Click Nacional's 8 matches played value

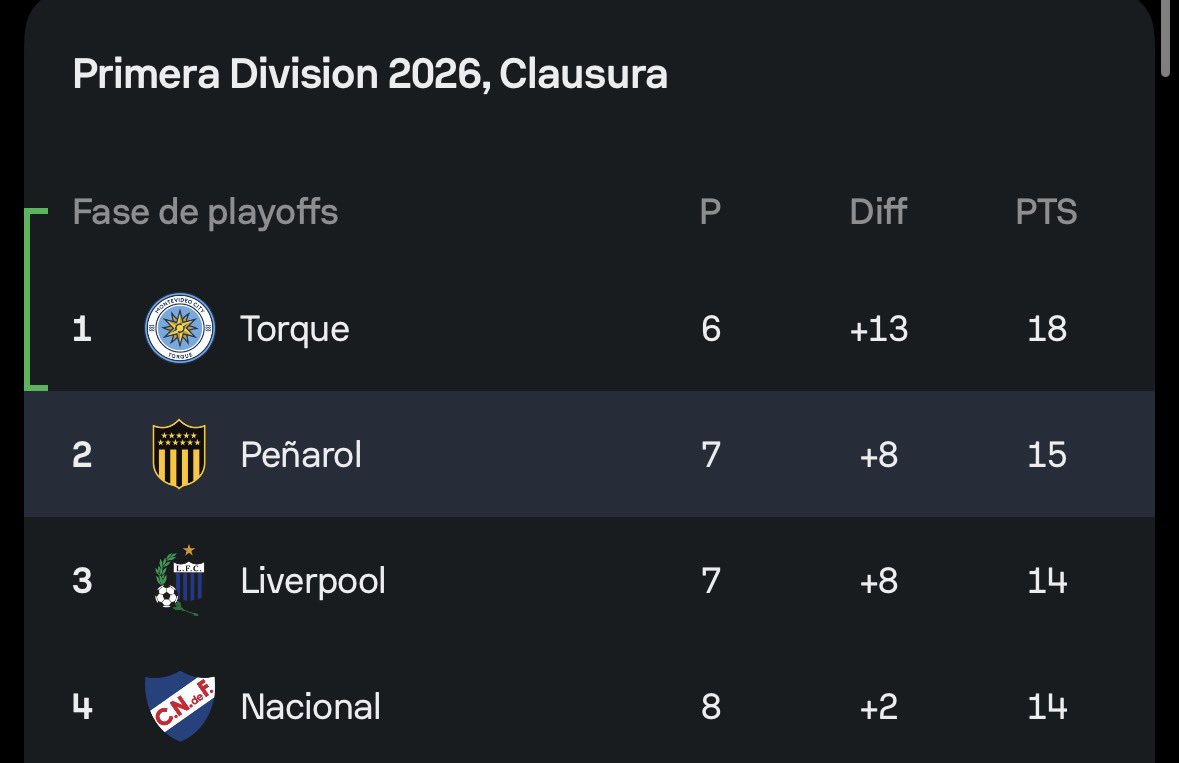[711, 707]
